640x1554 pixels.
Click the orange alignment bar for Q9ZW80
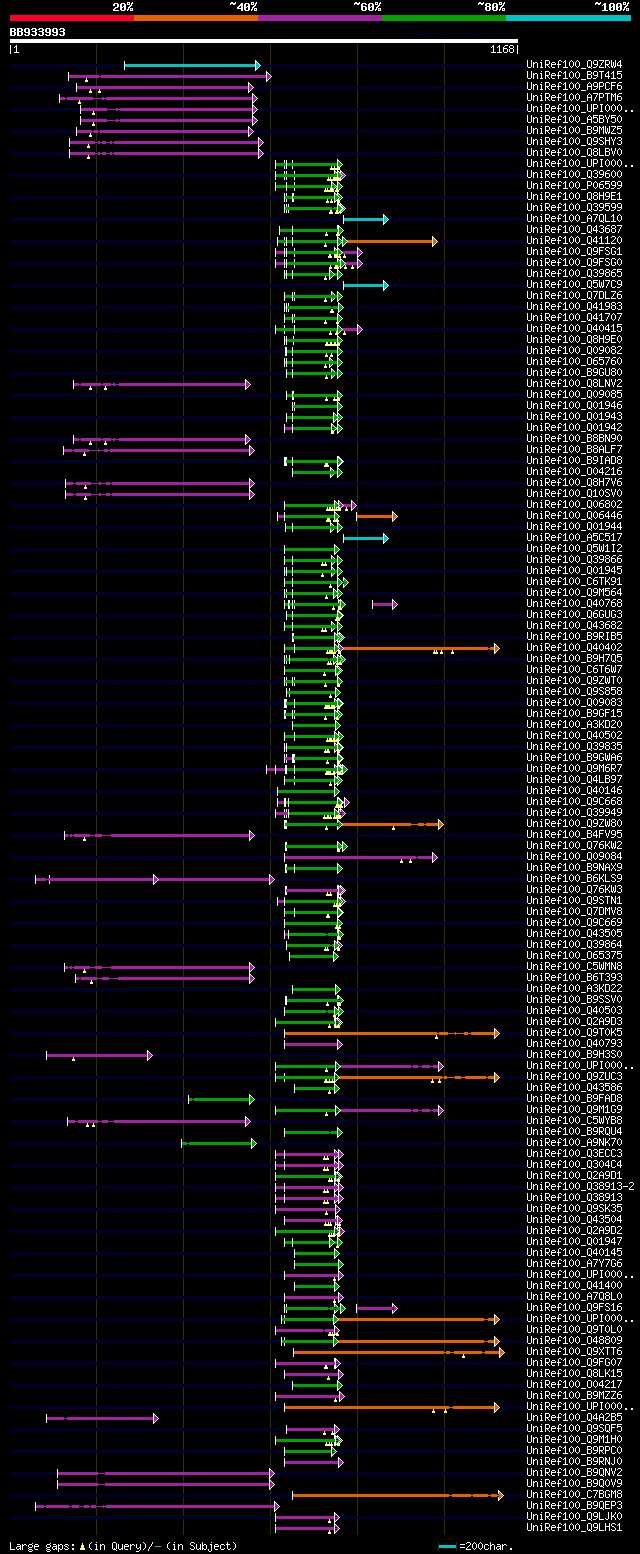point(393,824)
